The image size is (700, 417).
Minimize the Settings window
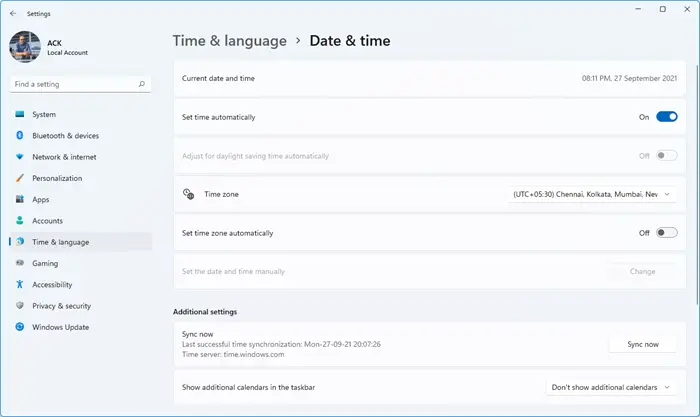tap(638, 9)
